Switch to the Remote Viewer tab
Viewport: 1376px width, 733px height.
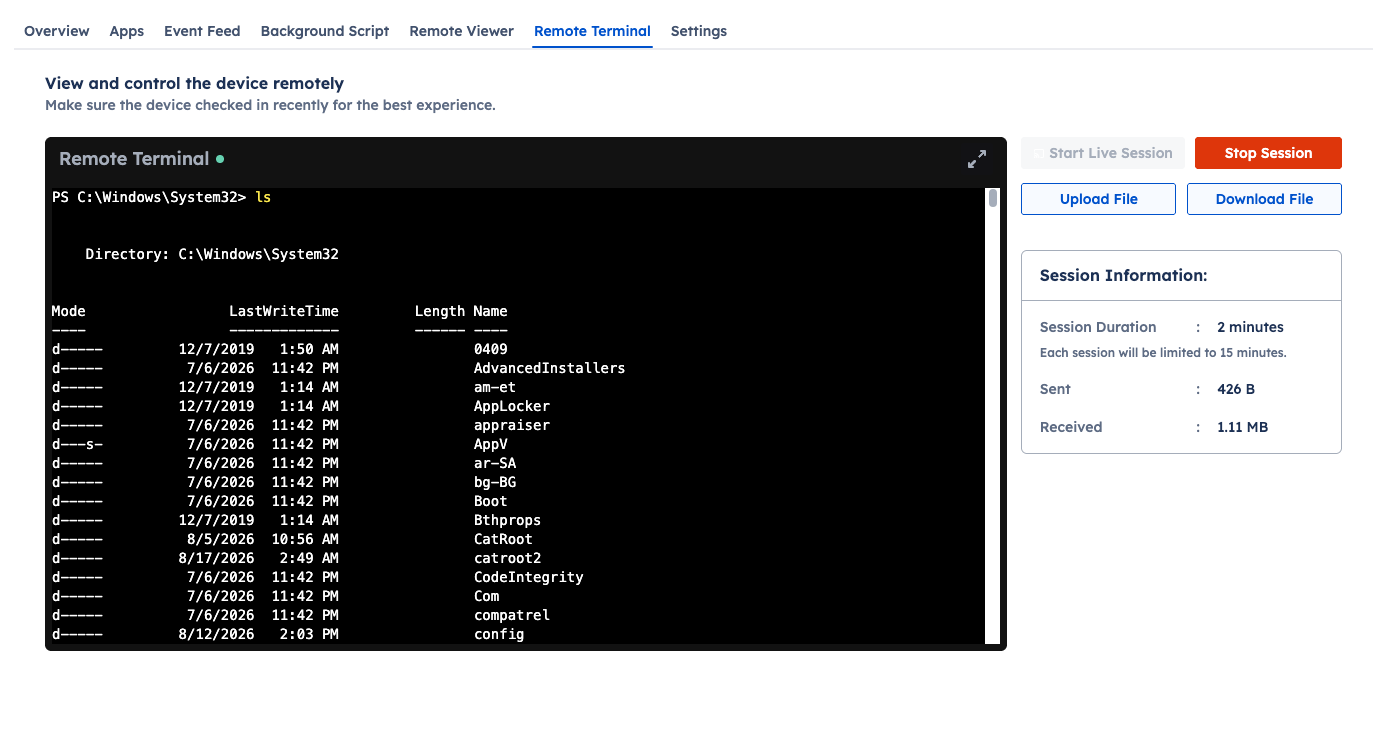click(x=461, y=31)
